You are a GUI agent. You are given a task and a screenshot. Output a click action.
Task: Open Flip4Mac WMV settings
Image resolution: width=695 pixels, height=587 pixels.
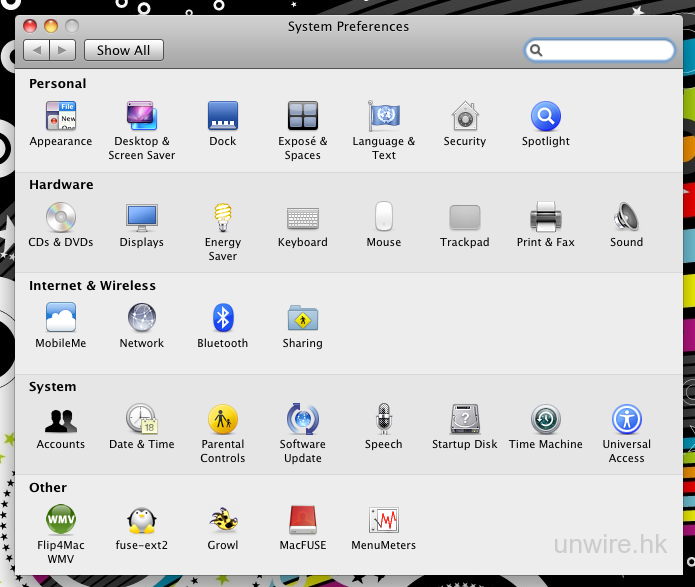60,520
